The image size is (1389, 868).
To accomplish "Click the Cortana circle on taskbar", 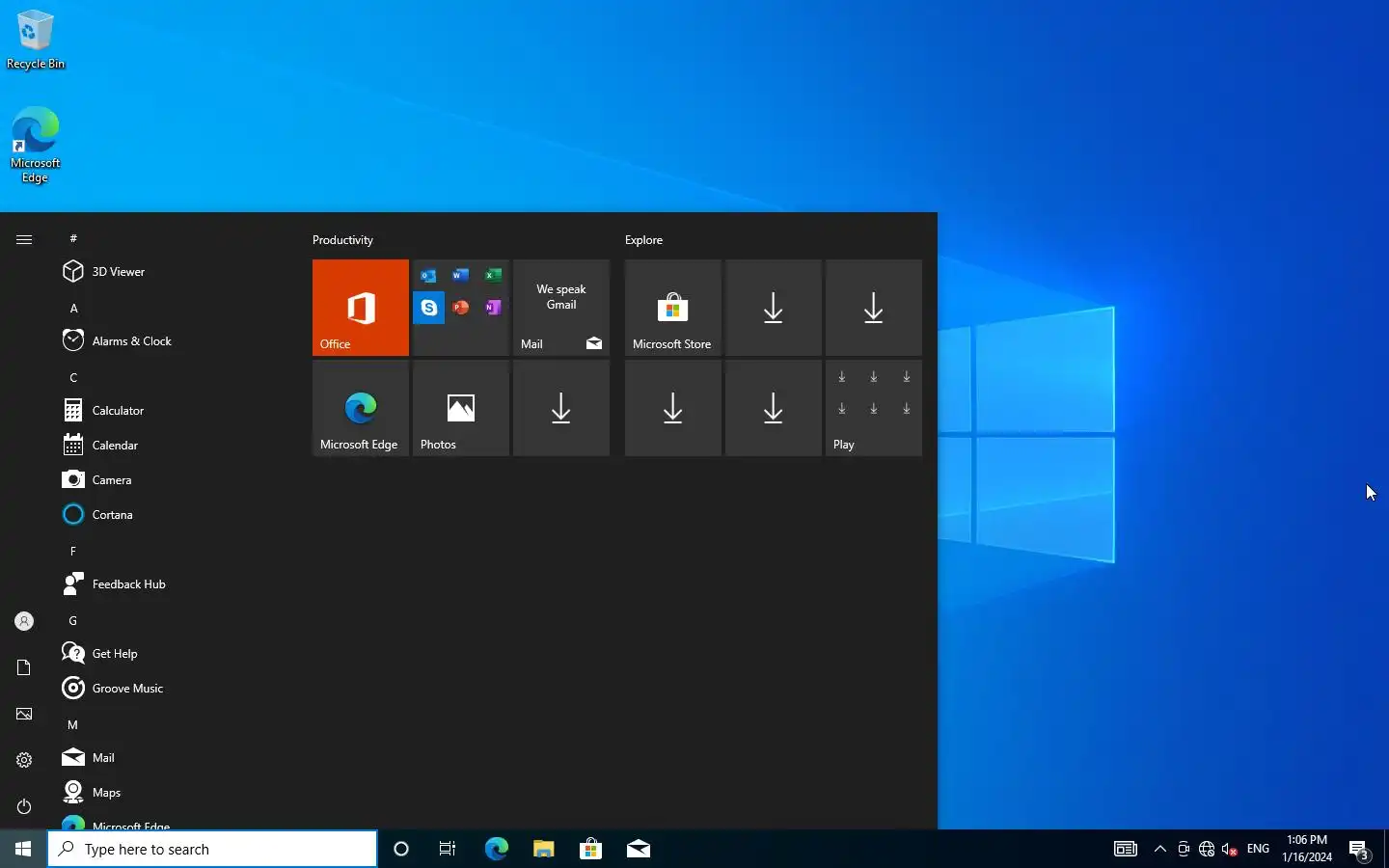I will coord(401,849).
